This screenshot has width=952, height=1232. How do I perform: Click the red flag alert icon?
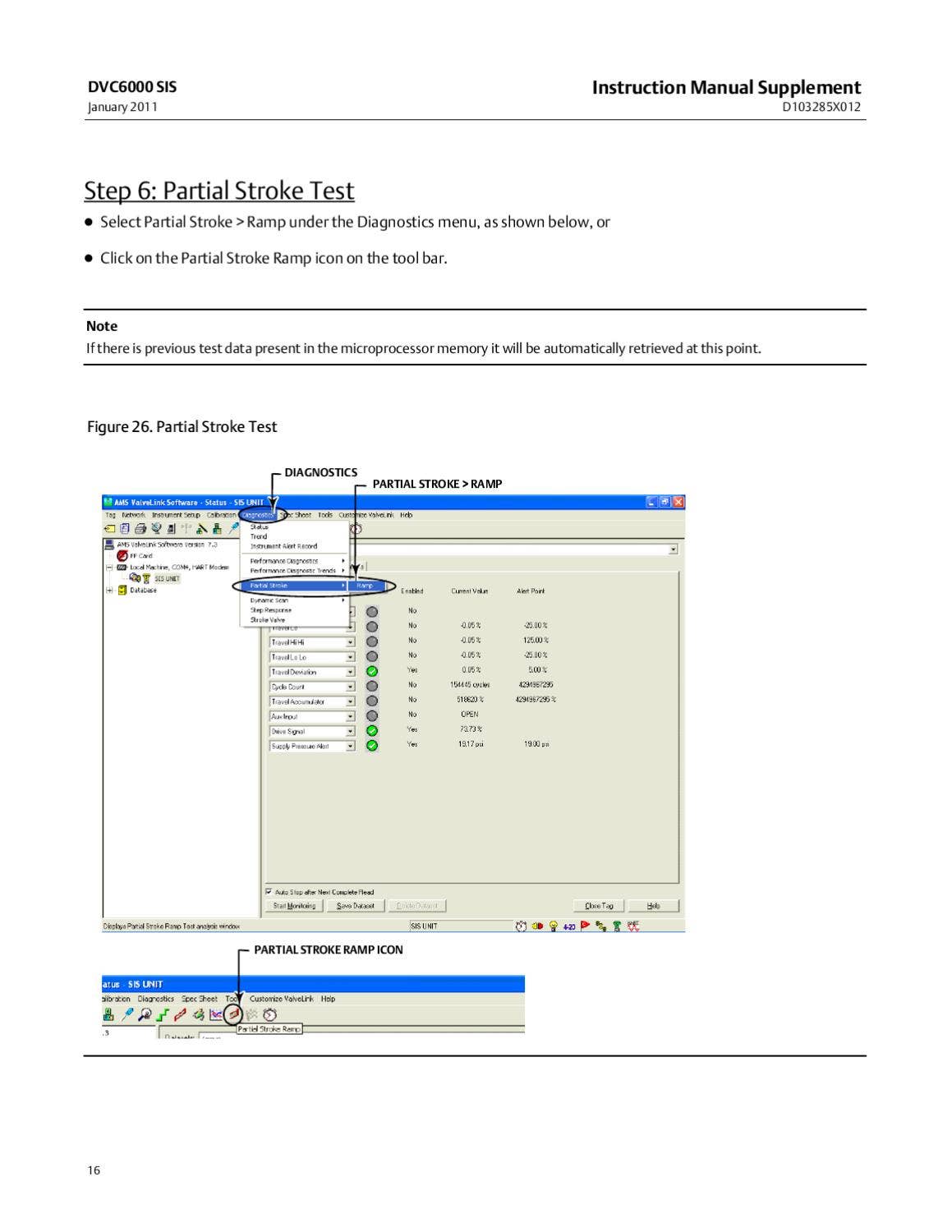586,925
